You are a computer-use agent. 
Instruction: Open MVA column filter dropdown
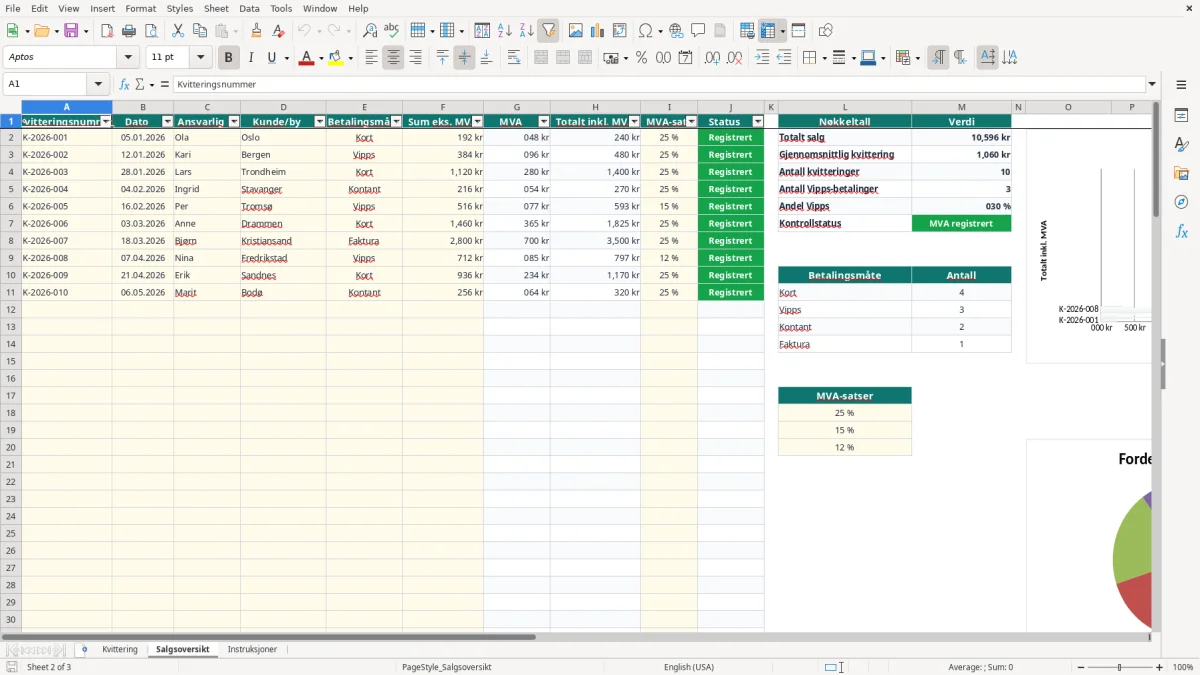click(544, 122)
